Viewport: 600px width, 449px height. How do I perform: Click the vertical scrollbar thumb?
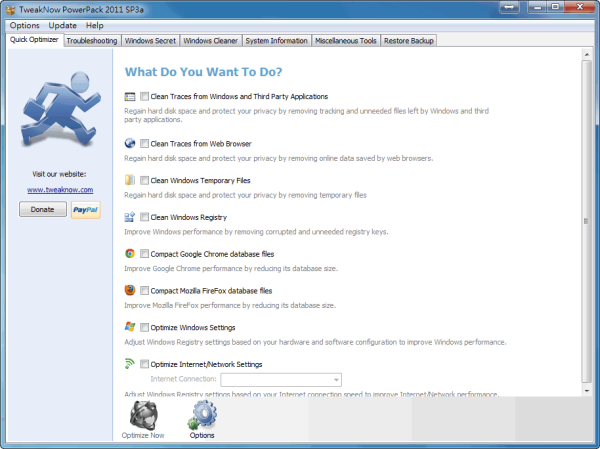[x=587, y=221]
